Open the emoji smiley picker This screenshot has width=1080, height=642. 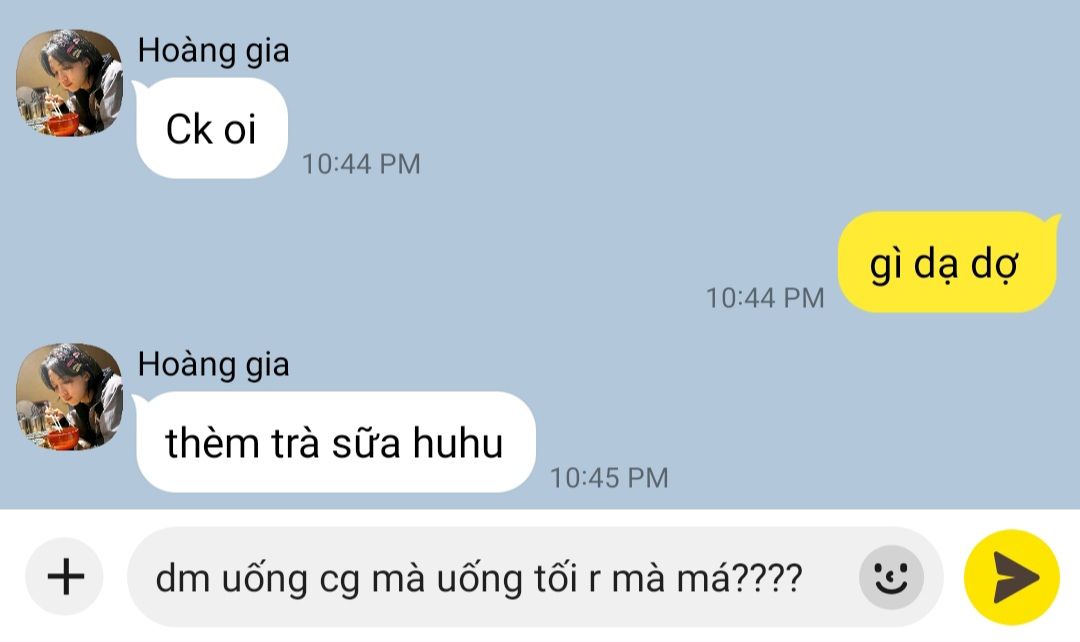(891, 577)
